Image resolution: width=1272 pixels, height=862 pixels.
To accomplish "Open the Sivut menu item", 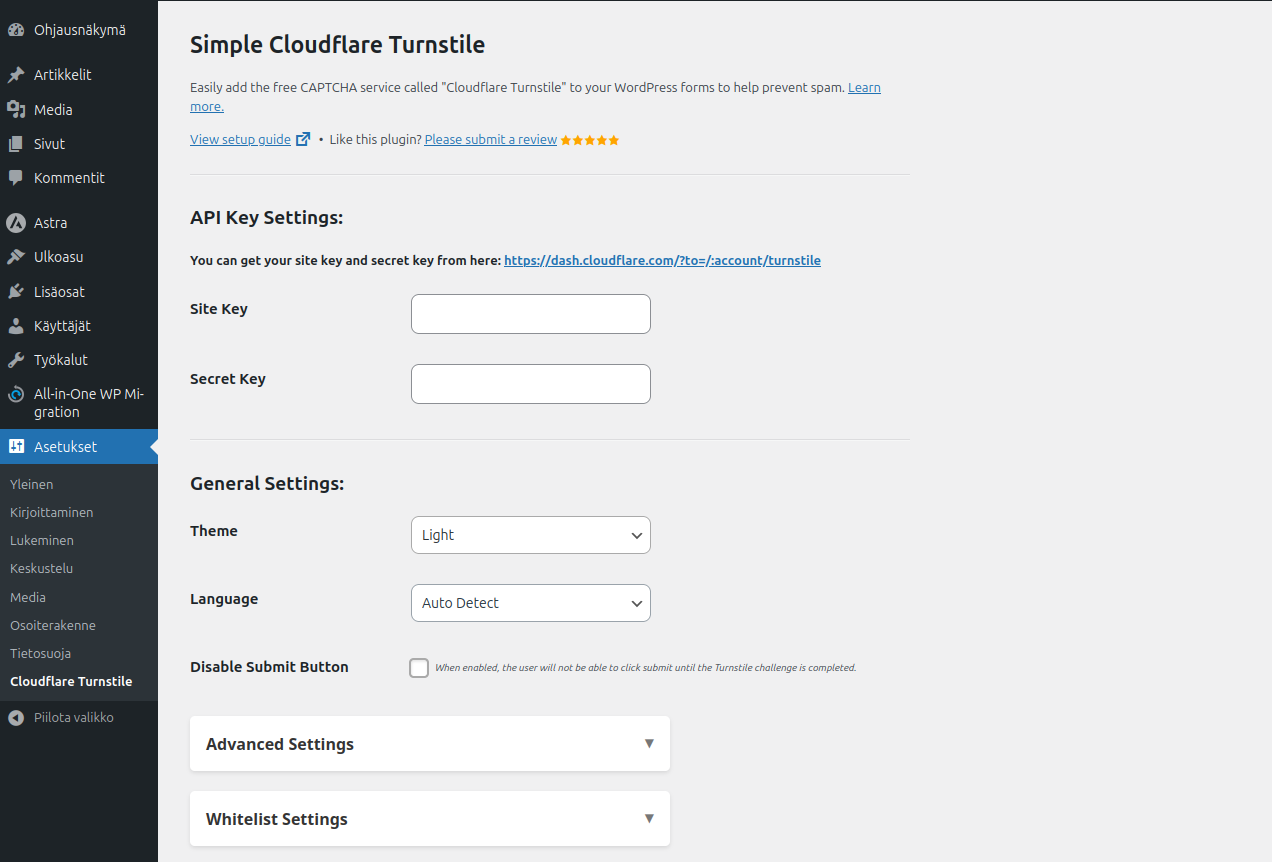I will click(x=79, y=144).
